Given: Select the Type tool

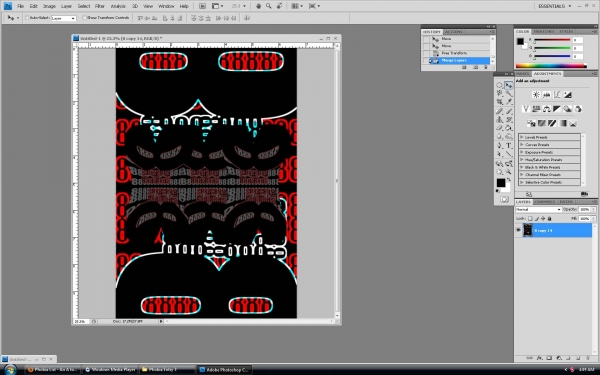Looking at the screenshot, I should (x=509, y=146).
